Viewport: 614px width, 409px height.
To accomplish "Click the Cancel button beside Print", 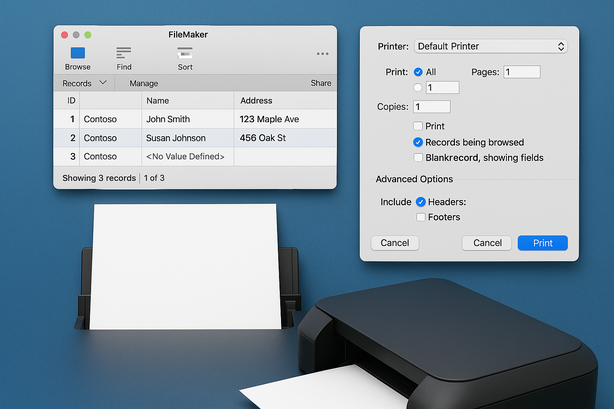I will (487, 243).
